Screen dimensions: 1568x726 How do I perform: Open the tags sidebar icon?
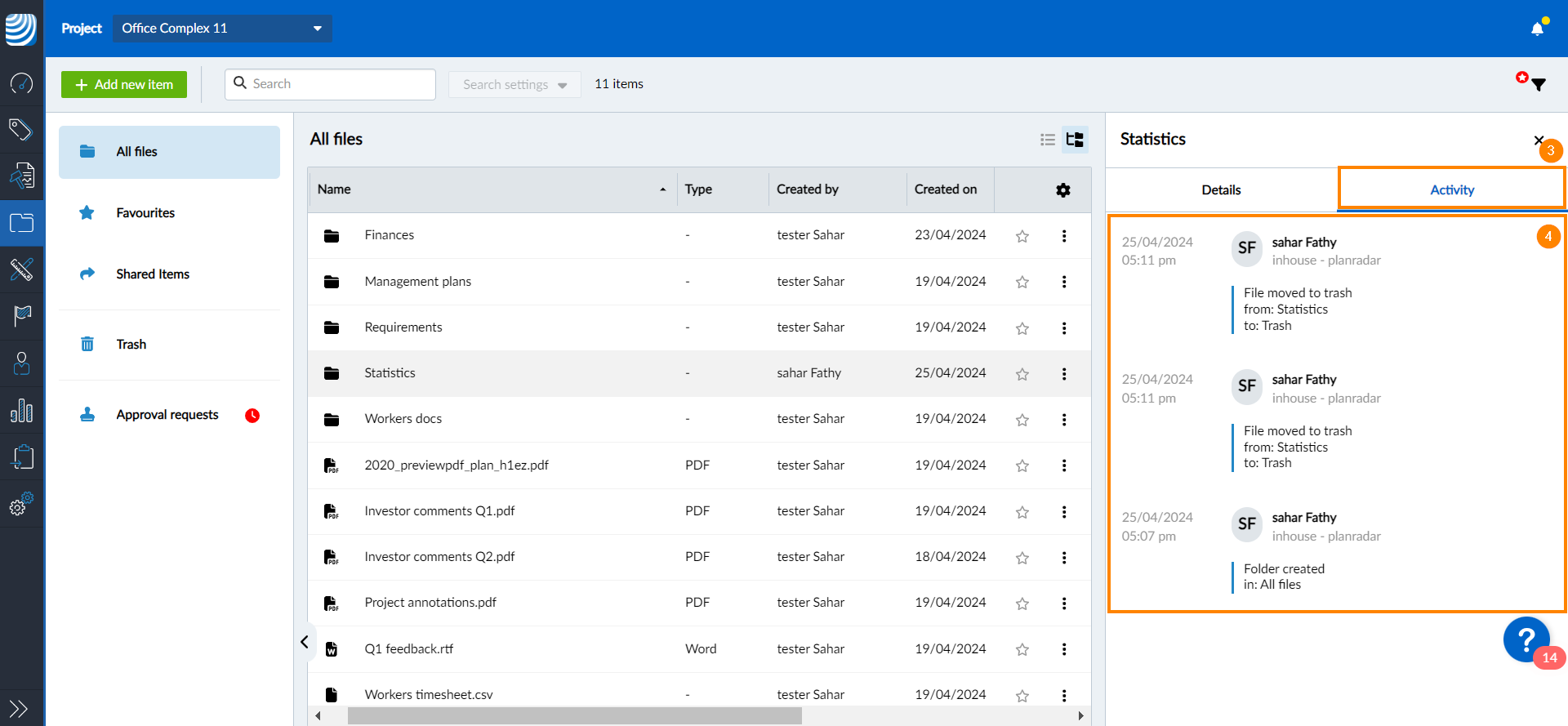(x=22, y=129)
